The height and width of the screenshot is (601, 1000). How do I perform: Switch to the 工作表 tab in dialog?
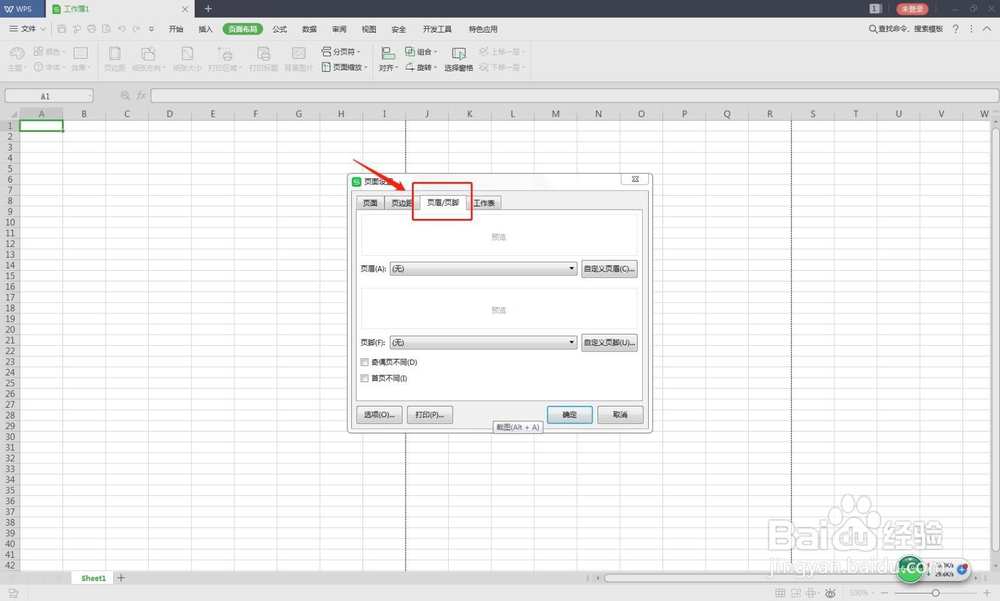484,203
